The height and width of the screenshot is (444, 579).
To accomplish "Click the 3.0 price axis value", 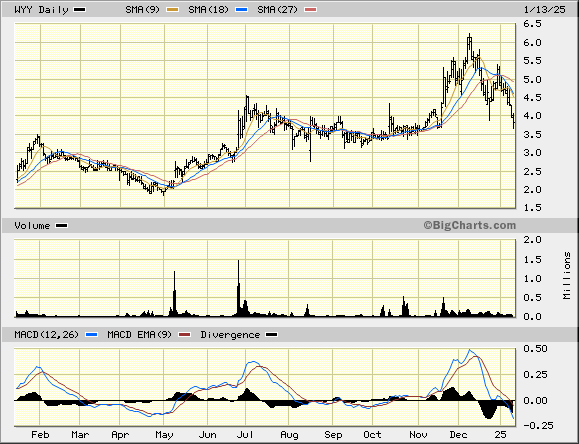I will click(532, 153).
